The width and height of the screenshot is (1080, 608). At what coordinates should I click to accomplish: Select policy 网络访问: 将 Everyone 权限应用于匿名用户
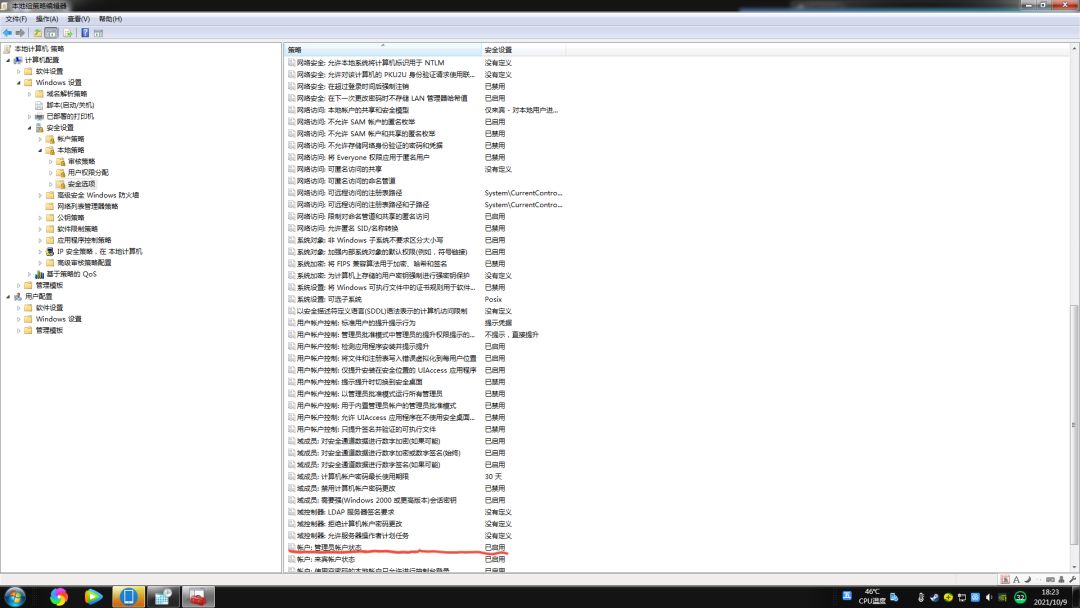(x=362, y=158)
